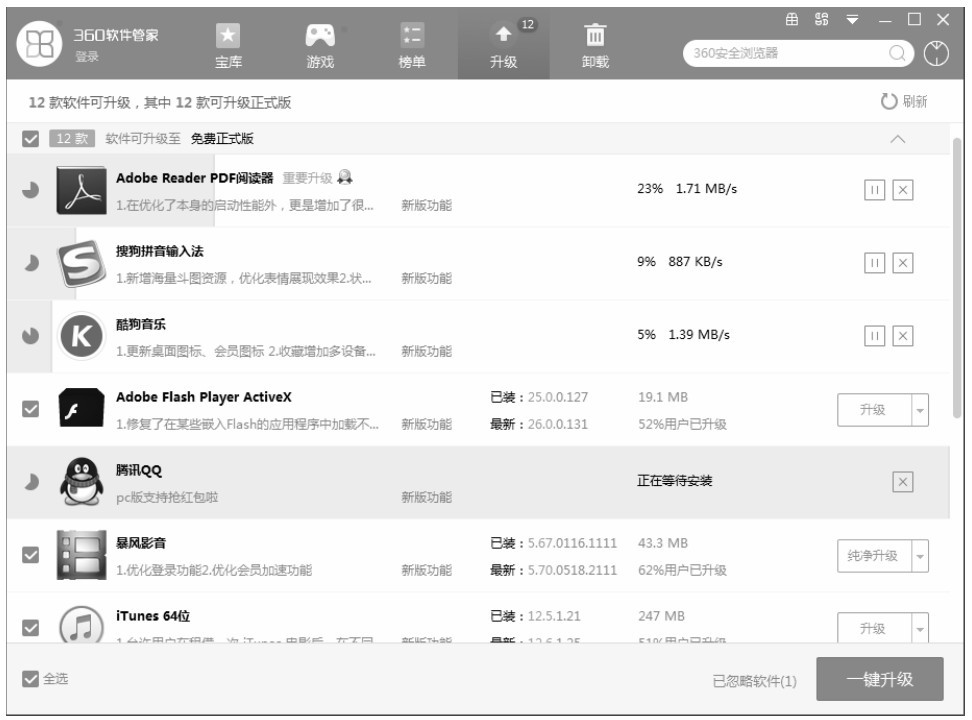972x720 pixels.
Task: Click the Adobe Reader download progress indicator
Action: pos(30,190)
